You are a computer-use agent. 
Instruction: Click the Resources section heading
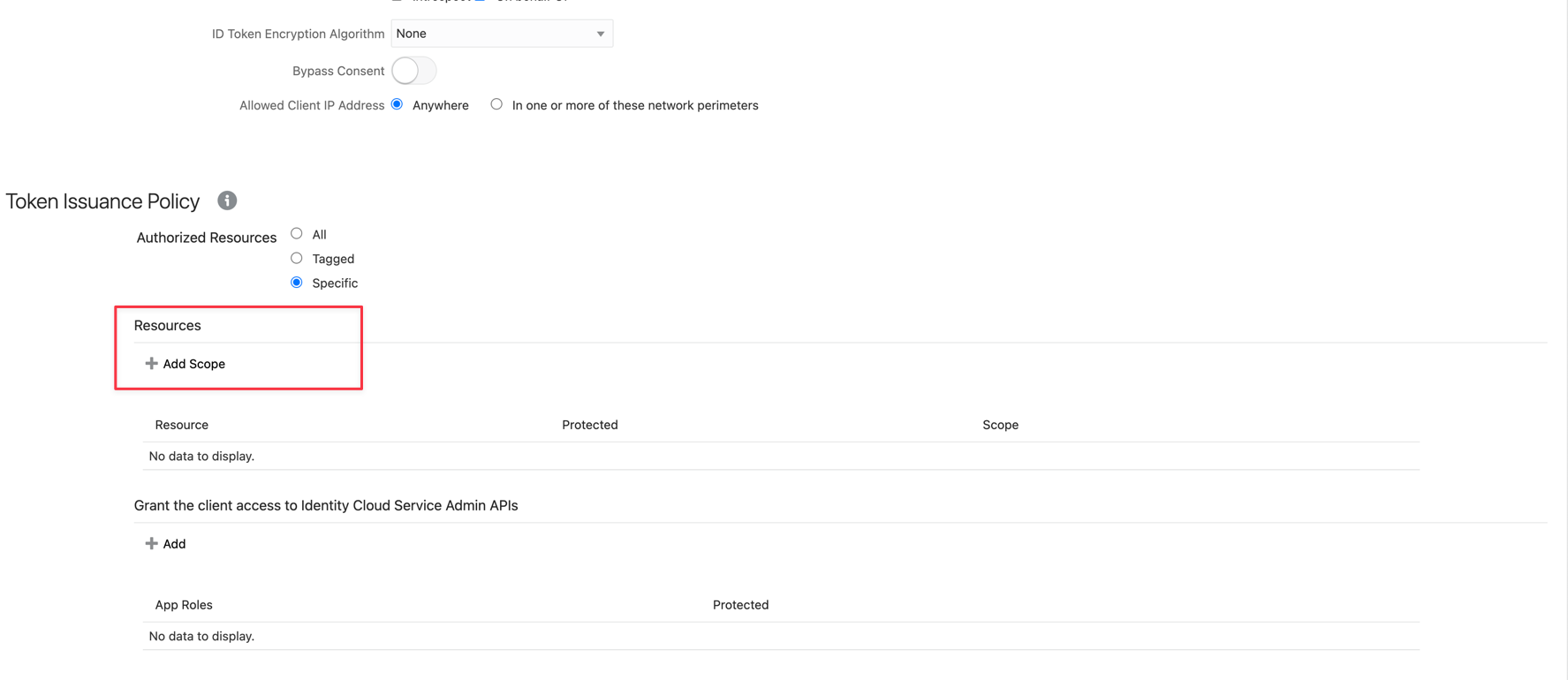tap(168, 326)
